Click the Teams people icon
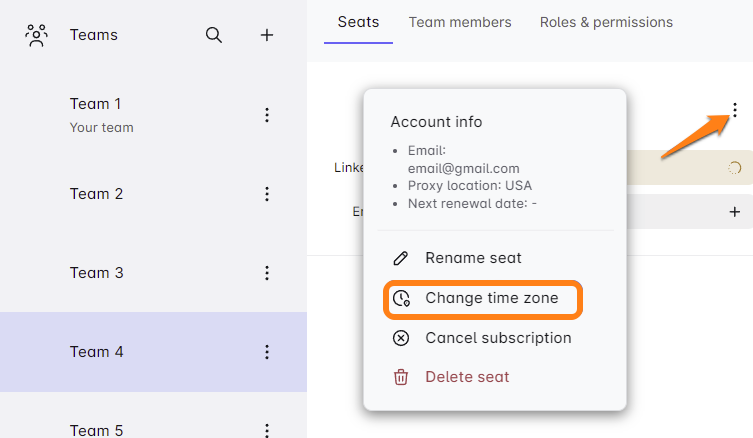Screen dimensions: 753x438 [x=37, y=36]
